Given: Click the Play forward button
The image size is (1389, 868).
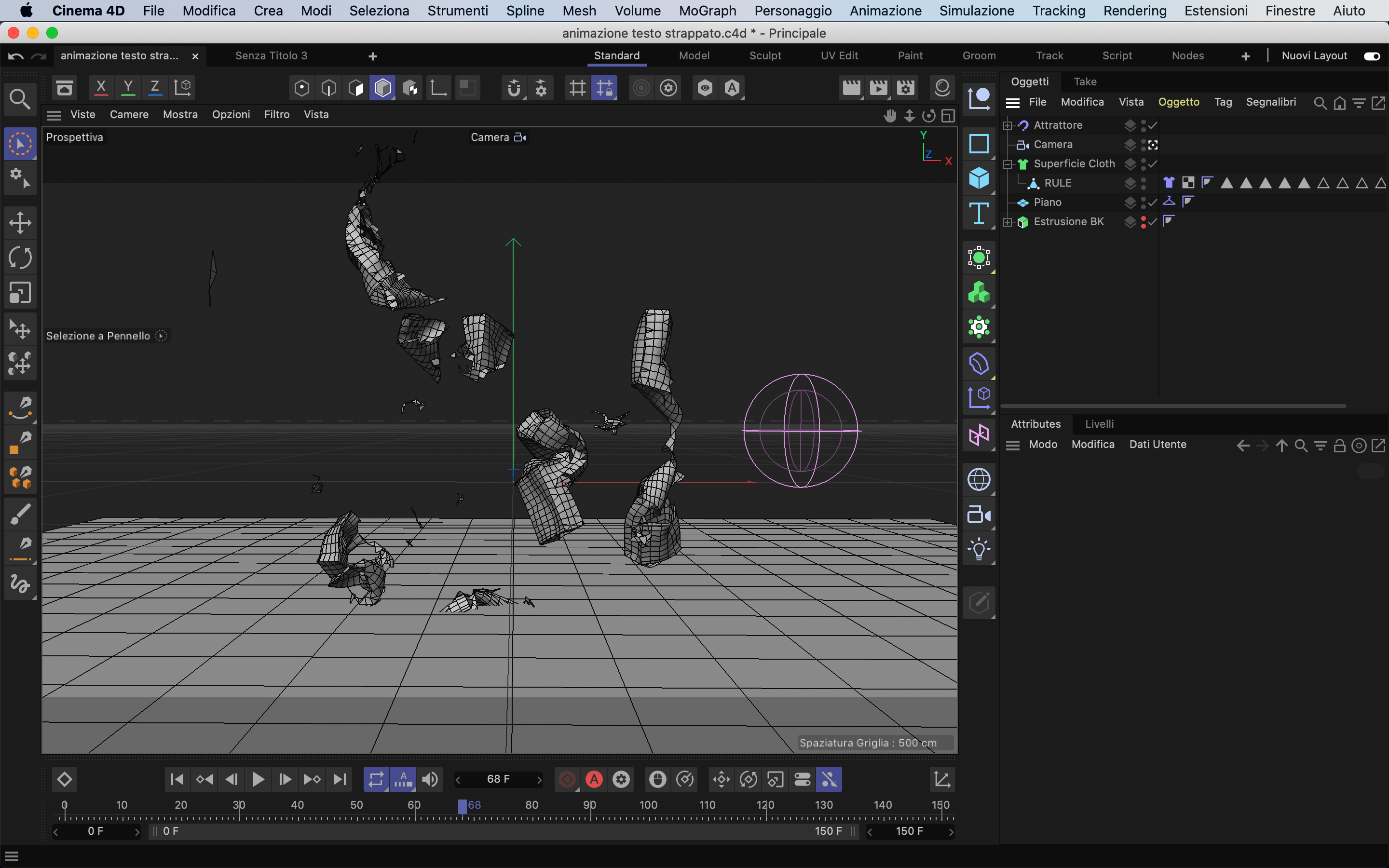Looking at the screenshot, I should pos(258,779).
